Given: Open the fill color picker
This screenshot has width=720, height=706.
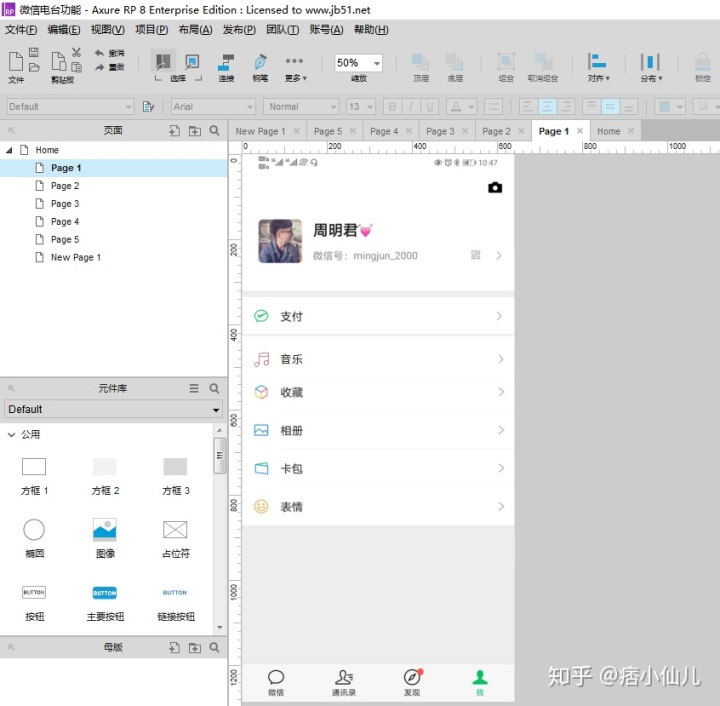Looking at the screenshot, I should tap(670, 106).
